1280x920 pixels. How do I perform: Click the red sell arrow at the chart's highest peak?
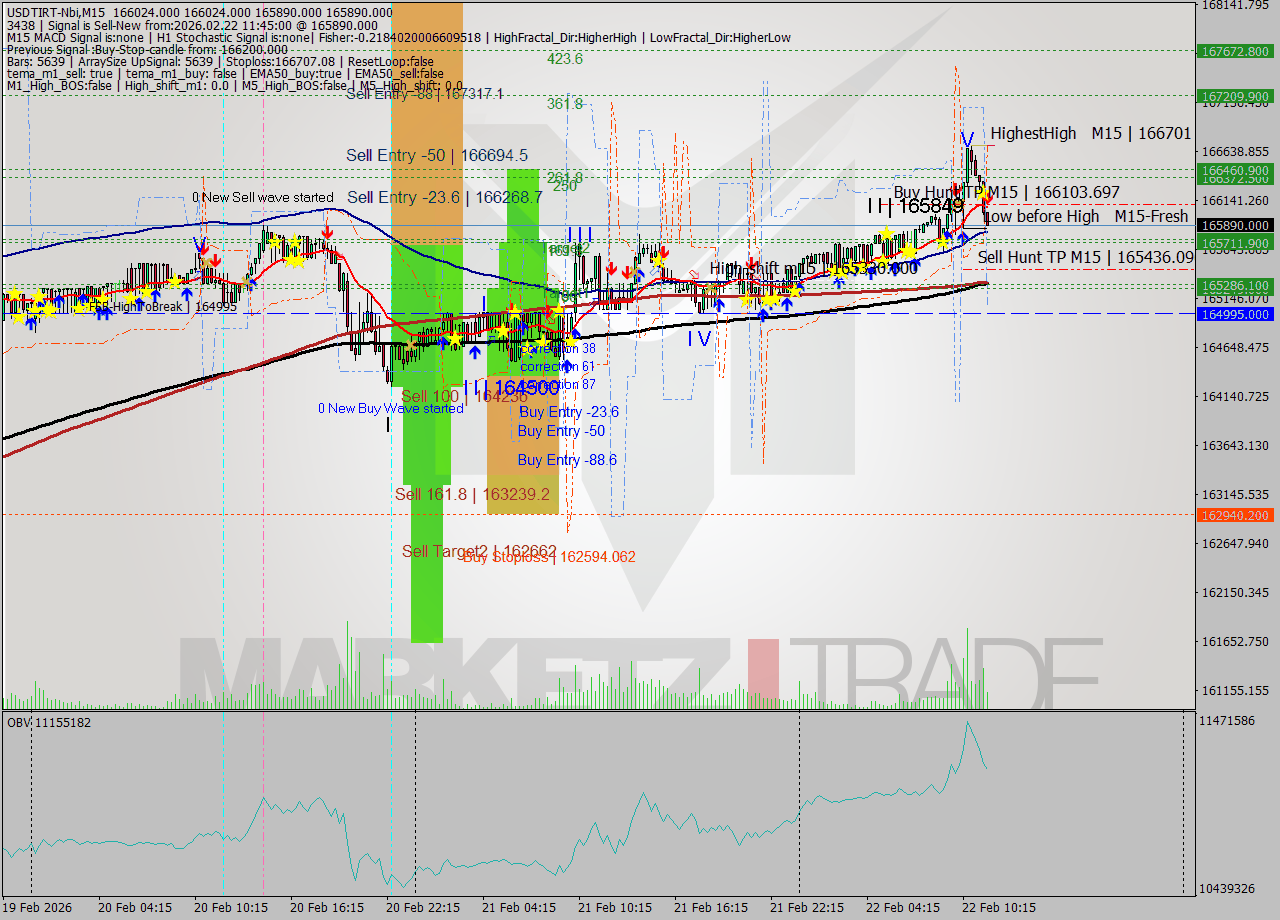(958, 191)
